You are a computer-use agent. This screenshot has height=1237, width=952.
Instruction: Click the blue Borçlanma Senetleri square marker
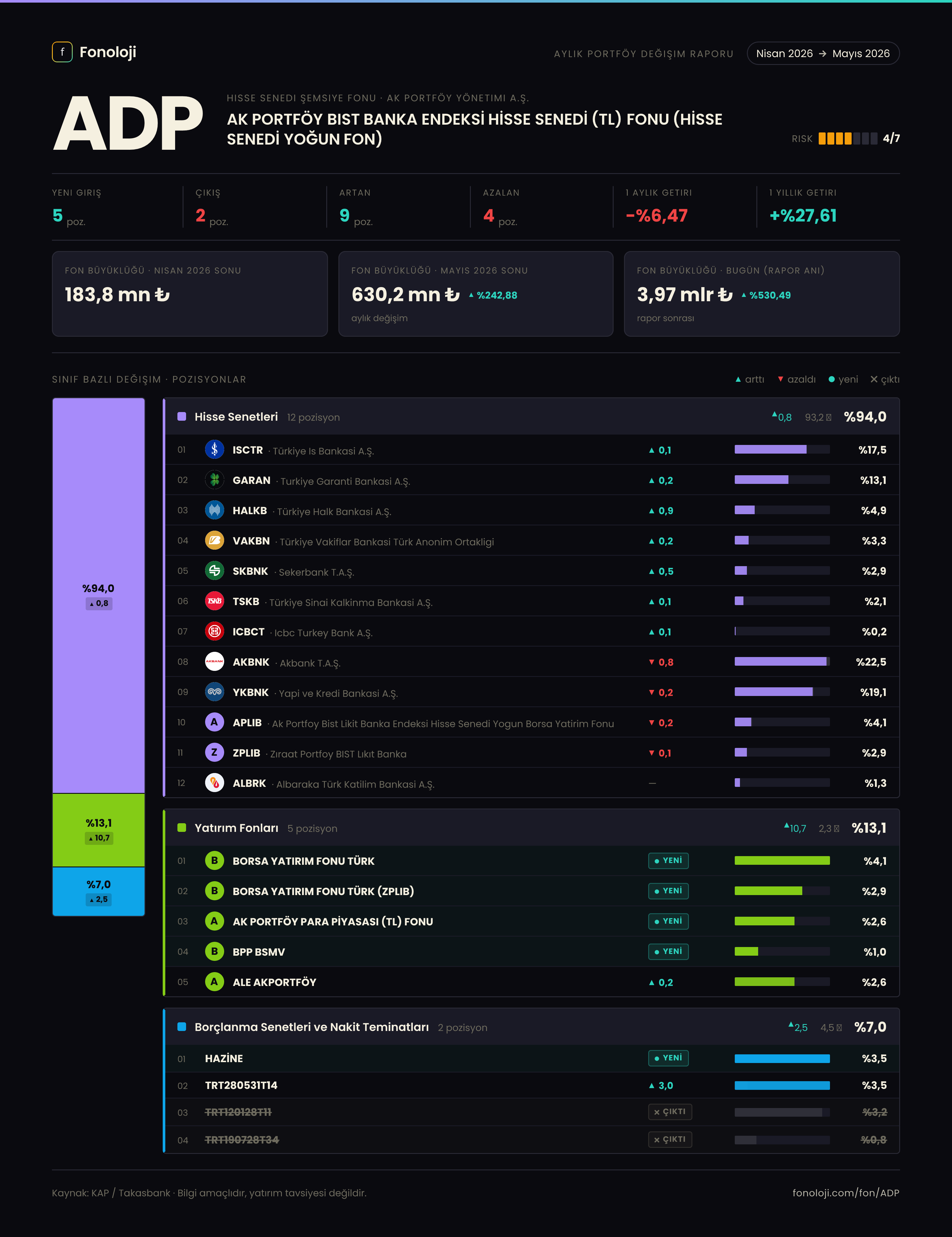[182, 1027]
